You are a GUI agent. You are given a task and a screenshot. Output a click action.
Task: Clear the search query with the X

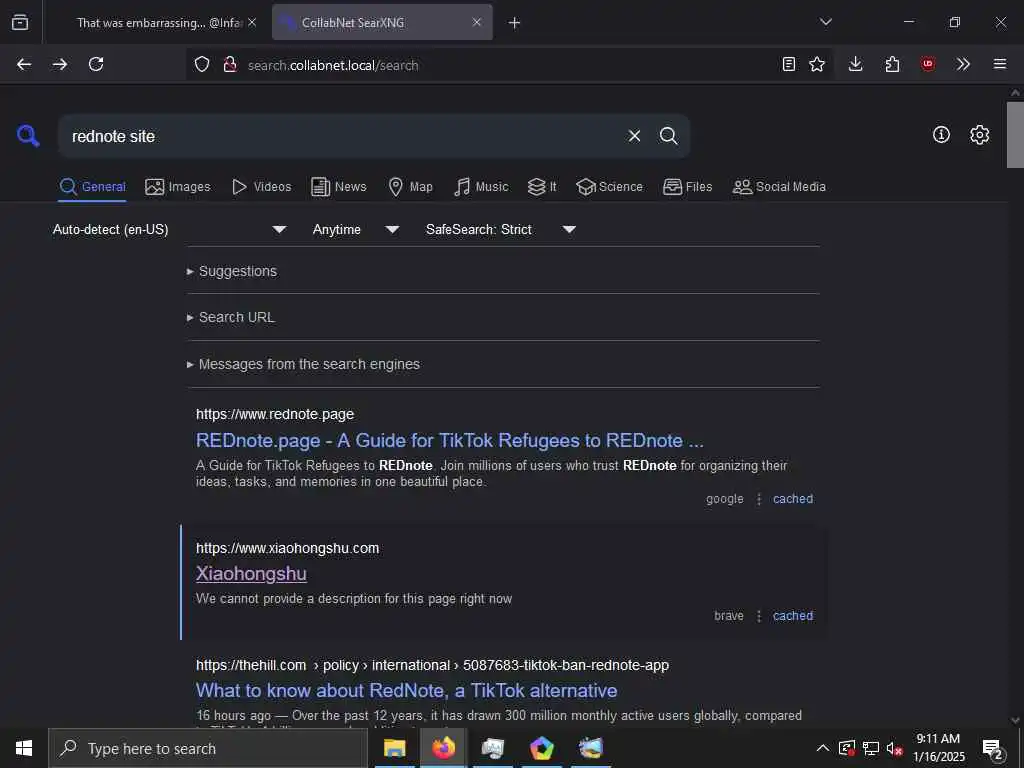click(x=634, y=136)
